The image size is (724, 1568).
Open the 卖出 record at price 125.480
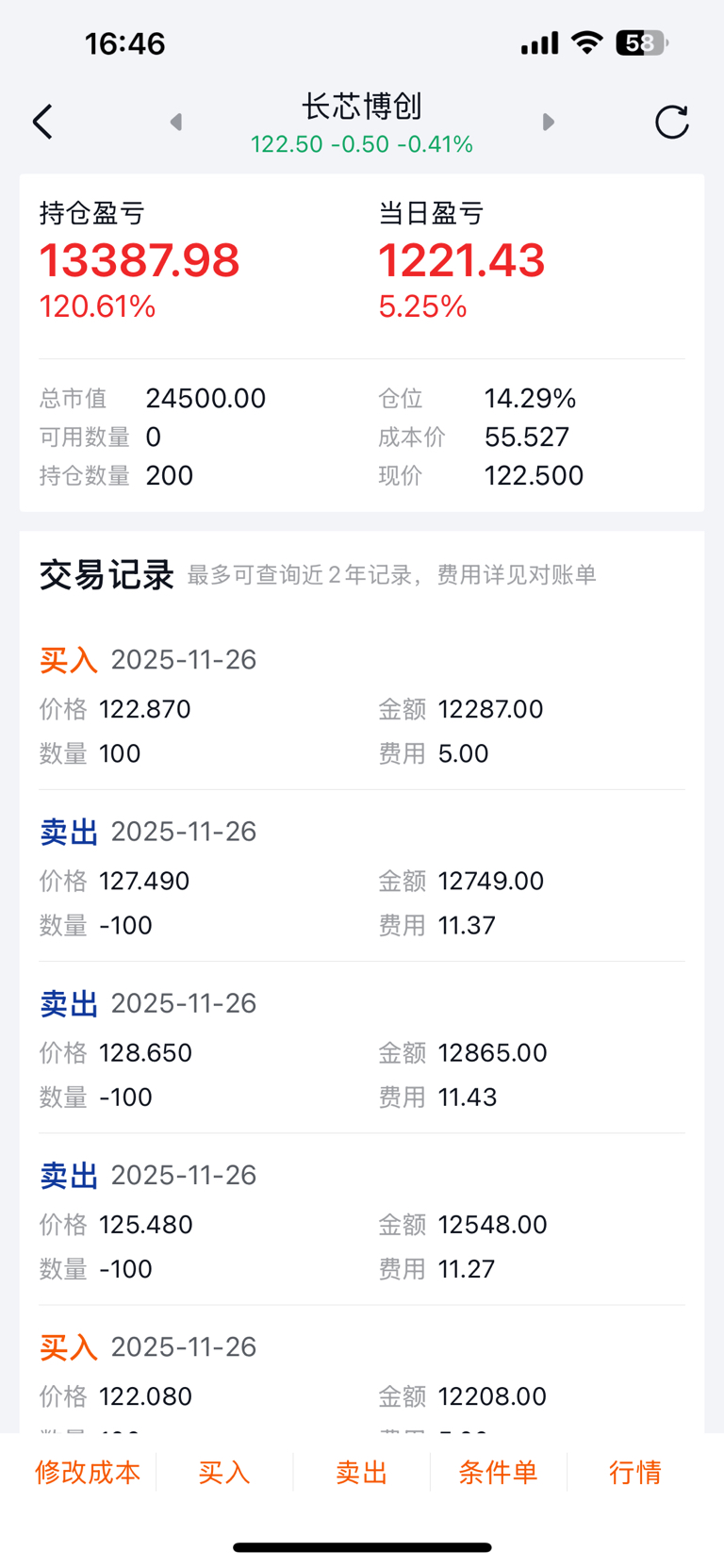(362, 1223)
